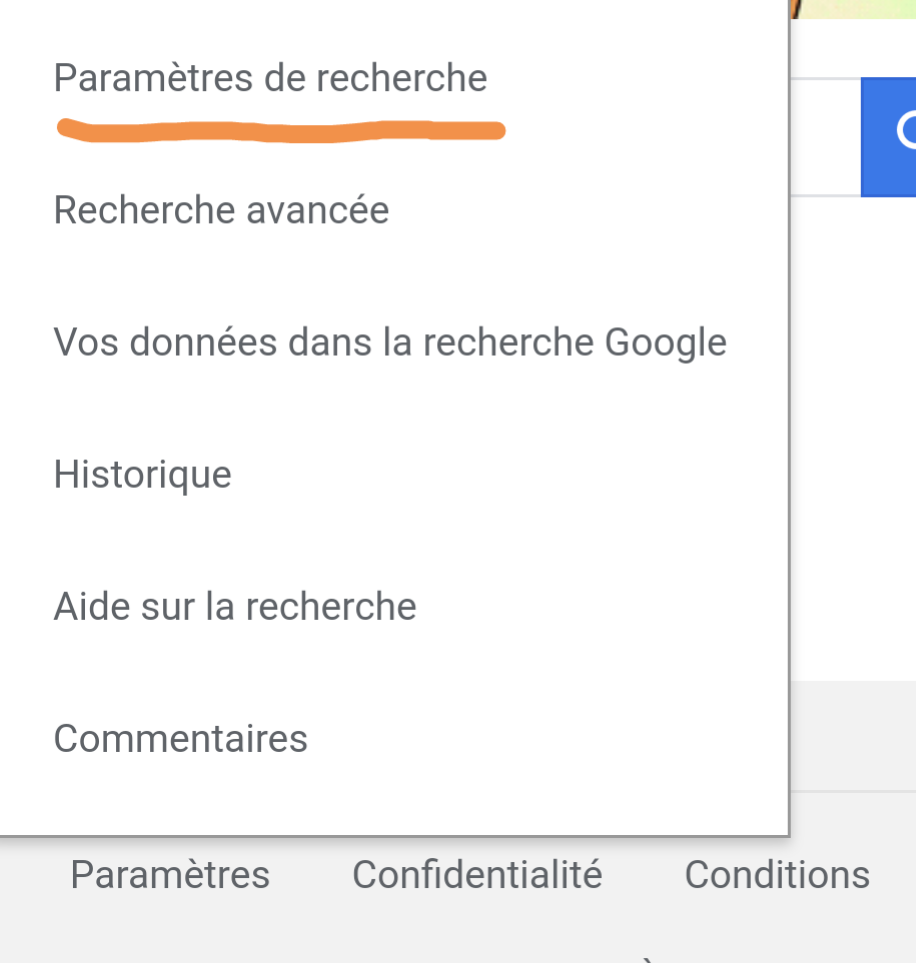Open the Confidentialité footer link
This screenshot has height=963, width=916.
[x=477, y=875]
